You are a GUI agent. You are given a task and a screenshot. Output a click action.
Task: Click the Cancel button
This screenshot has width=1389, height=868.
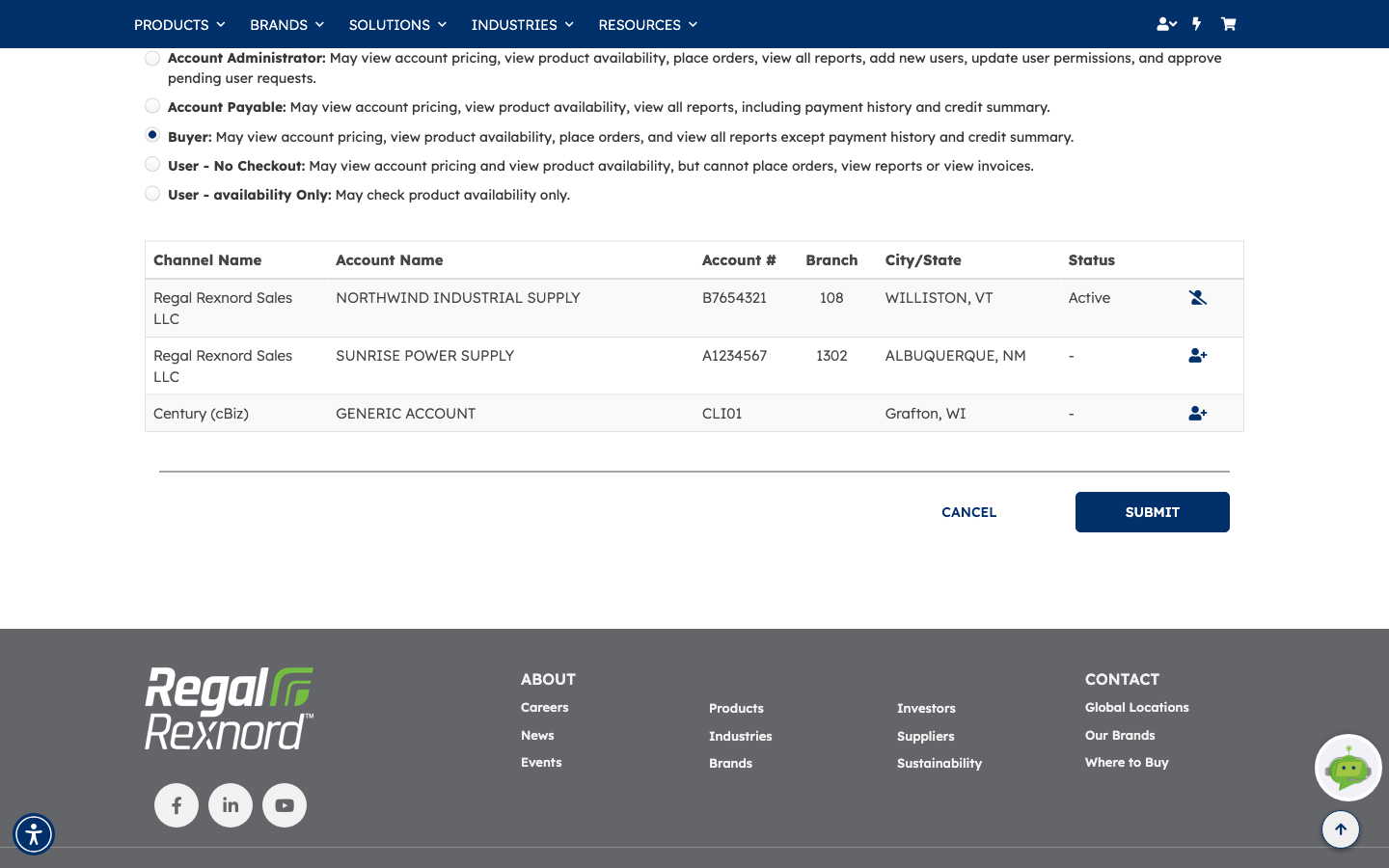969,512
